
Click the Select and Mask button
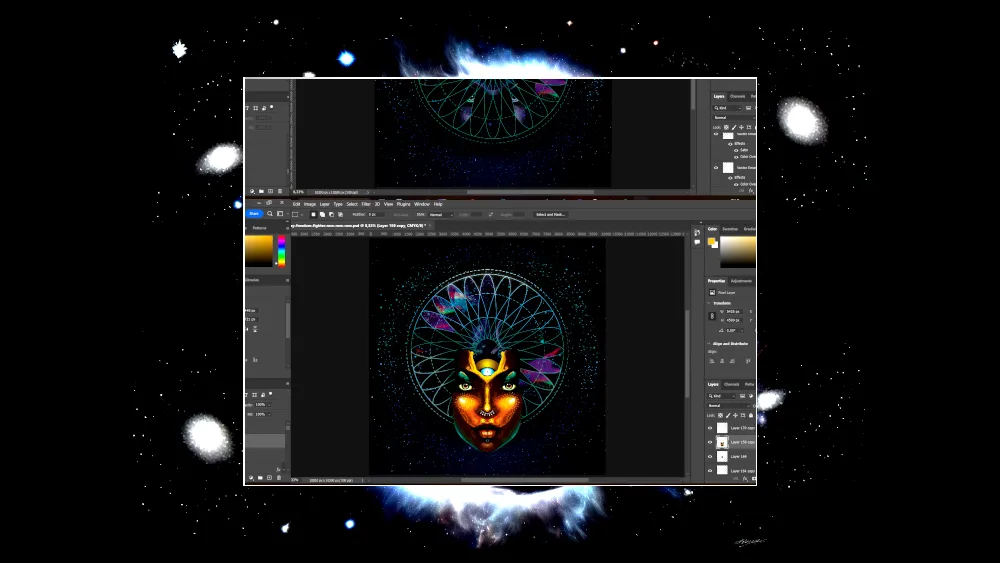[550, 214]
